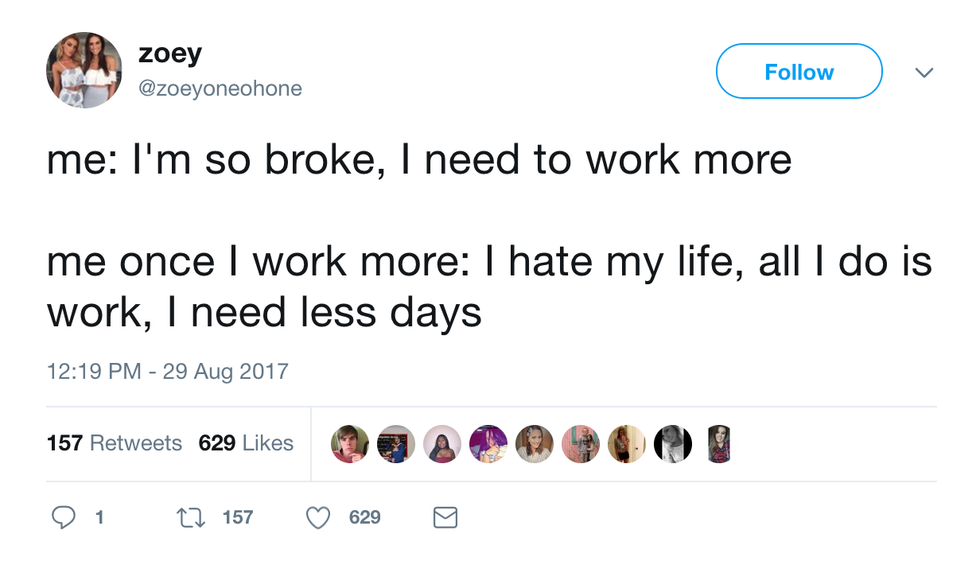This screenshot has width=980, height=562.
Task: Open the zoey display name link
Action: (170, 56)
